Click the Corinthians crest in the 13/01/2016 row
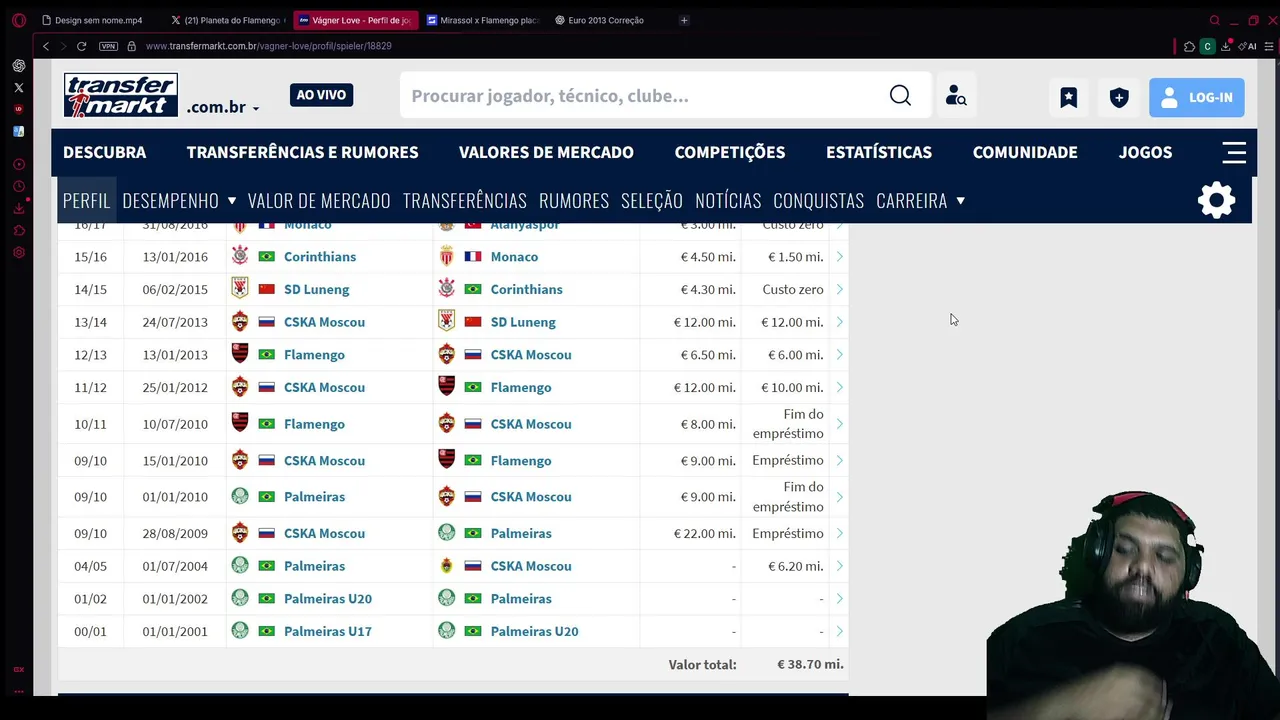 tap(240, 256)
